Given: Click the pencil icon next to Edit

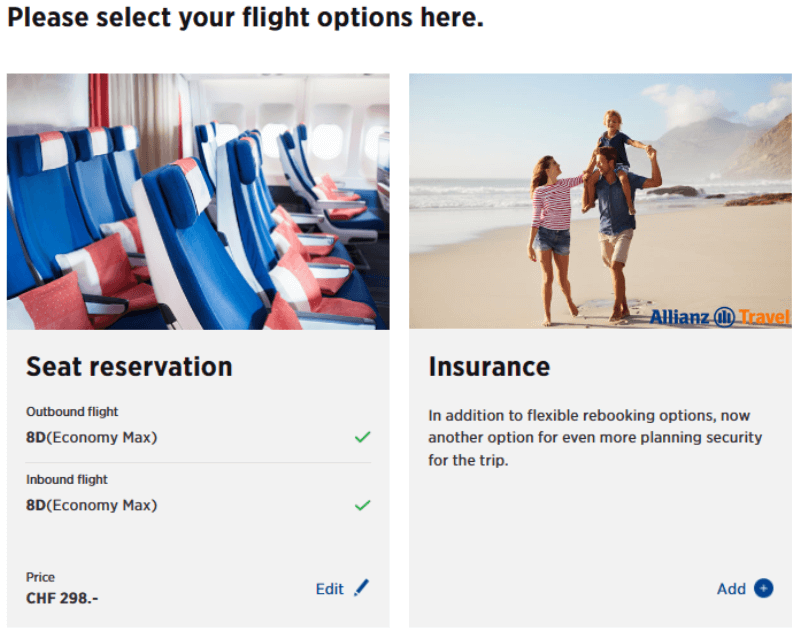Looking at the screenshot, I should (x=362, y=588).
